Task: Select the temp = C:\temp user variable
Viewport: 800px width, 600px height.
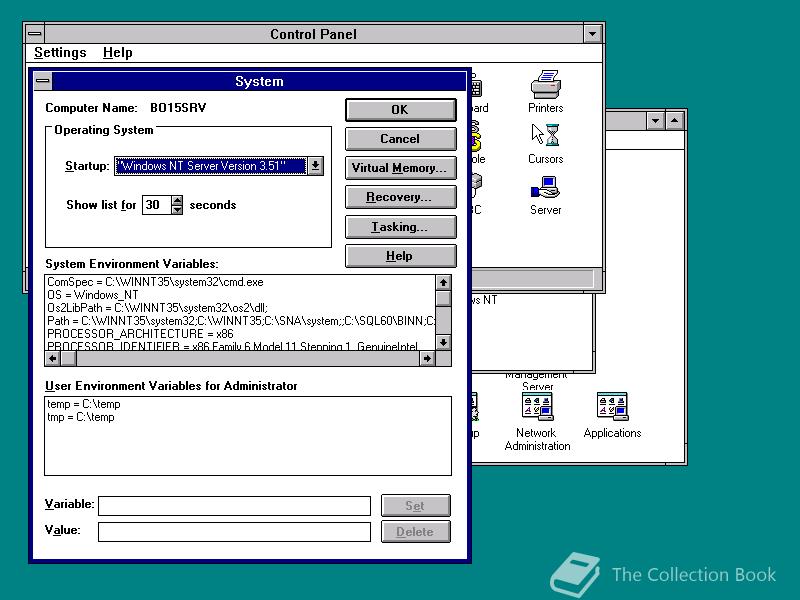Action: pyautogui.click(x=248, y=404)
